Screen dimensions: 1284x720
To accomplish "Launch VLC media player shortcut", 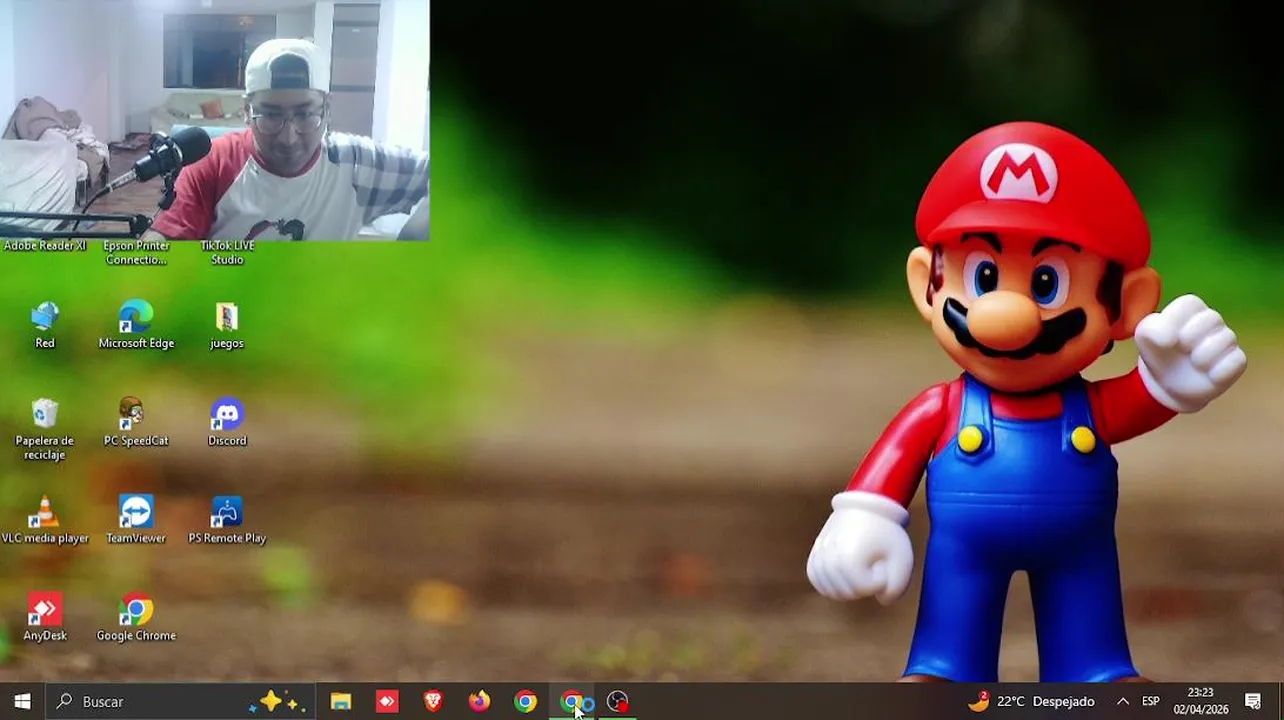I will (x=45, y=521).
